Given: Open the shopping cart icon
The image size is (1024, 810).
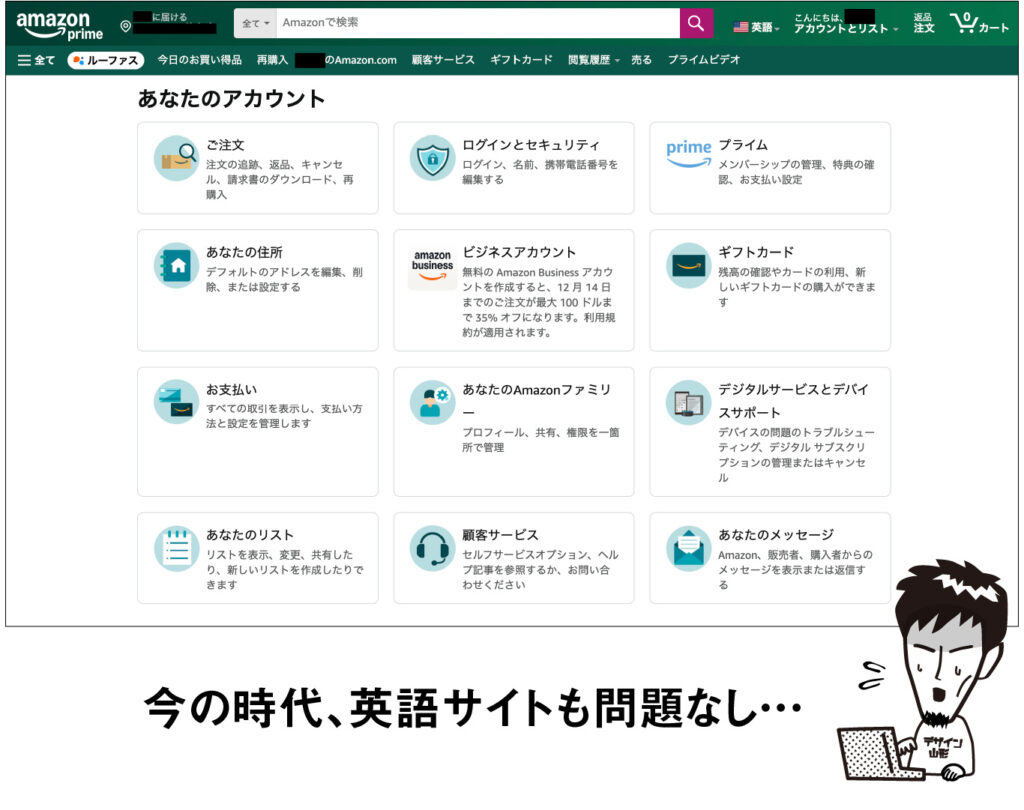Looking at the screenshot, I should [x=979, y=23].
